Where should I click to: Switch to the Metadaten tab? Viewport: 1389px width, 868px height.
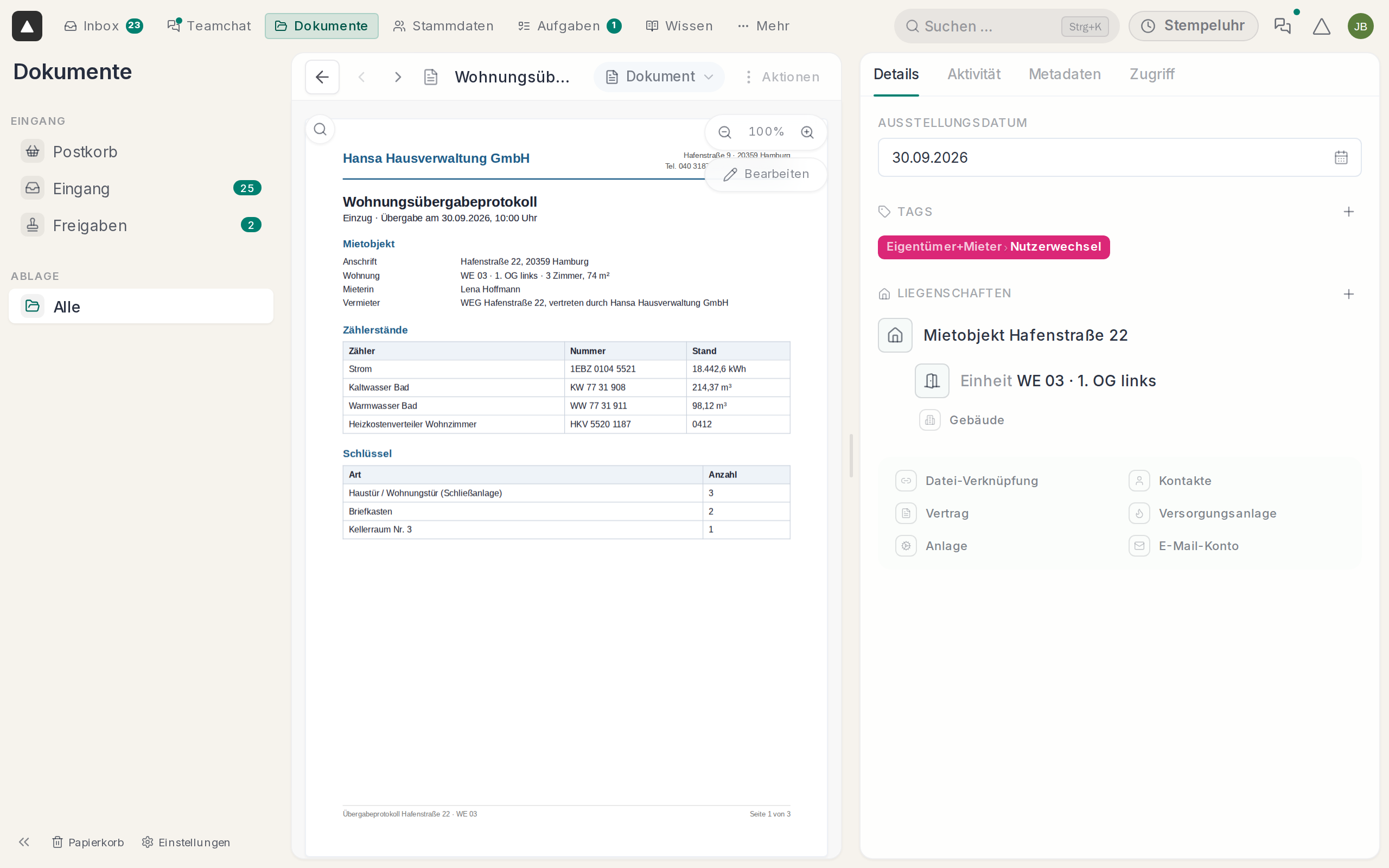[x=1064, y=74]
